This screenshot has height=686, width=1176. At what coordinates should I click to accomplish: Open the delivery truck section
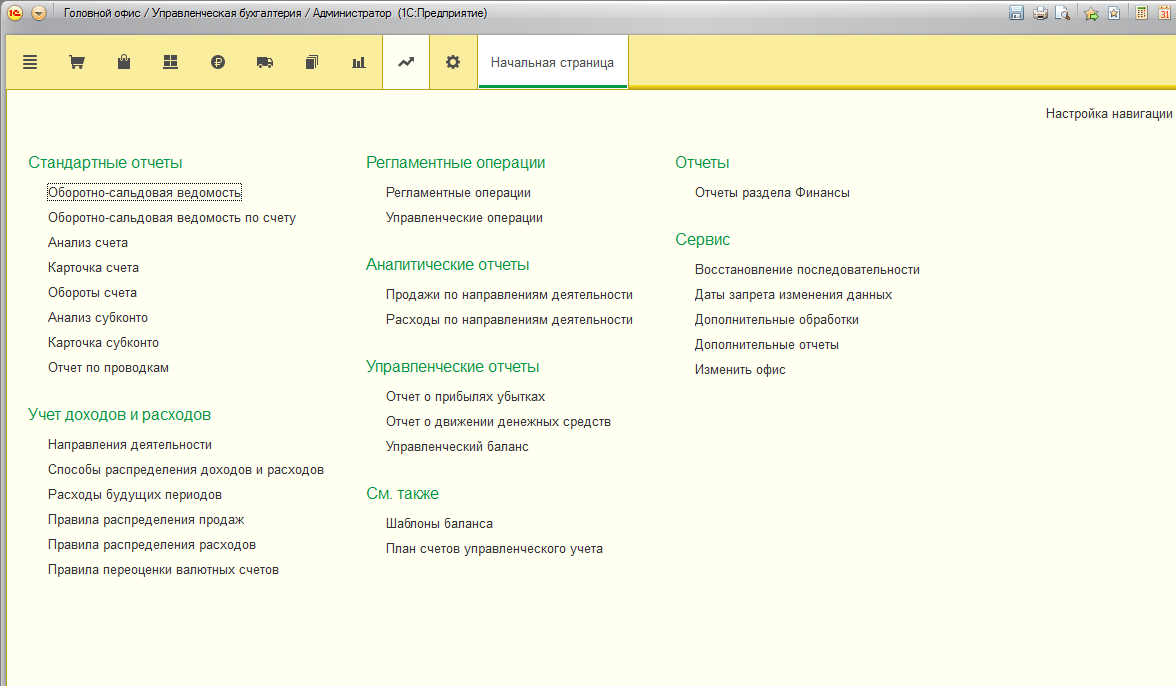click(265, 62)
